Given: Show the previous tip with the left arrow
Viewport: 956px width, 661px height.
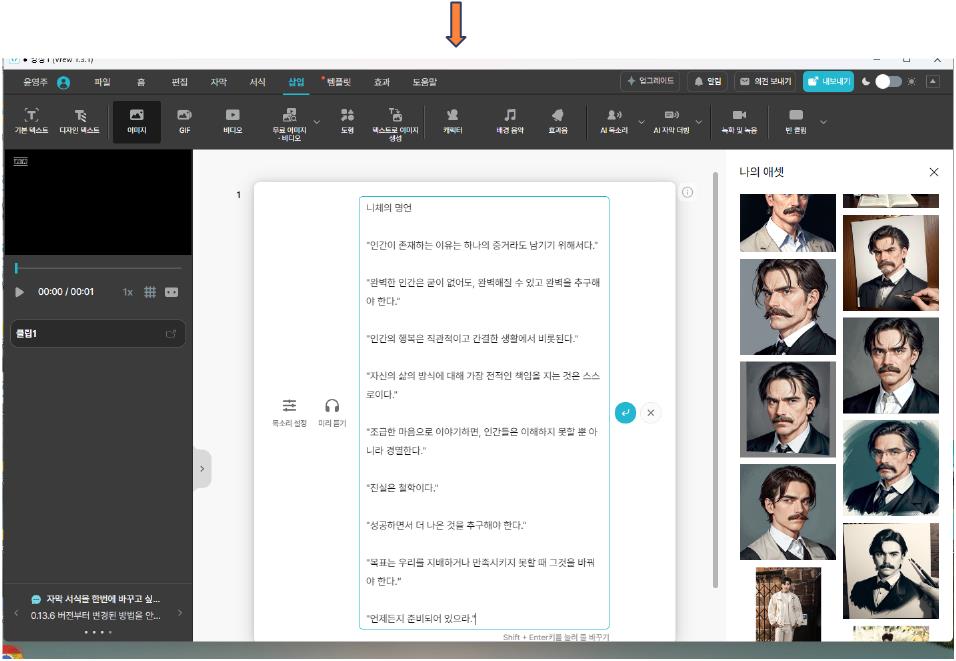Looking at the screenshot, I should pyautogui.click(x=16, y=613).
